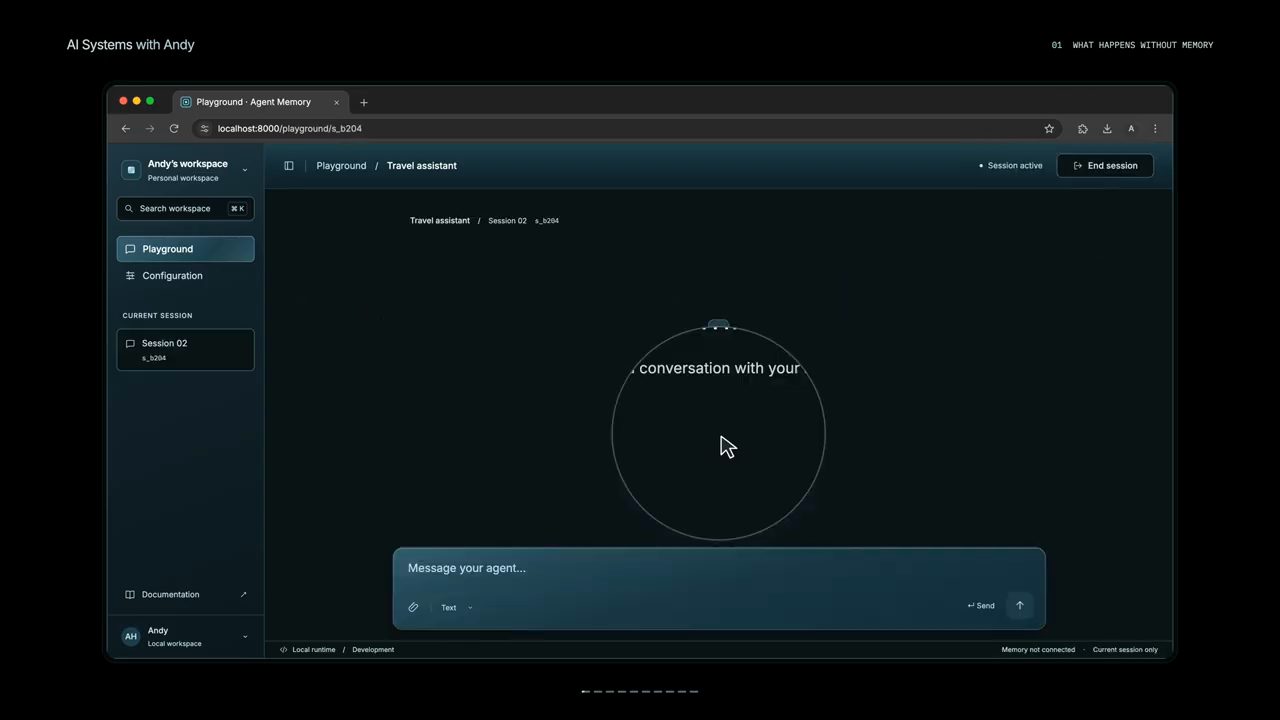Expand the Andy's workspace switcher chevron
This screenshot has height=720, width=1280.
click(245, 170)
